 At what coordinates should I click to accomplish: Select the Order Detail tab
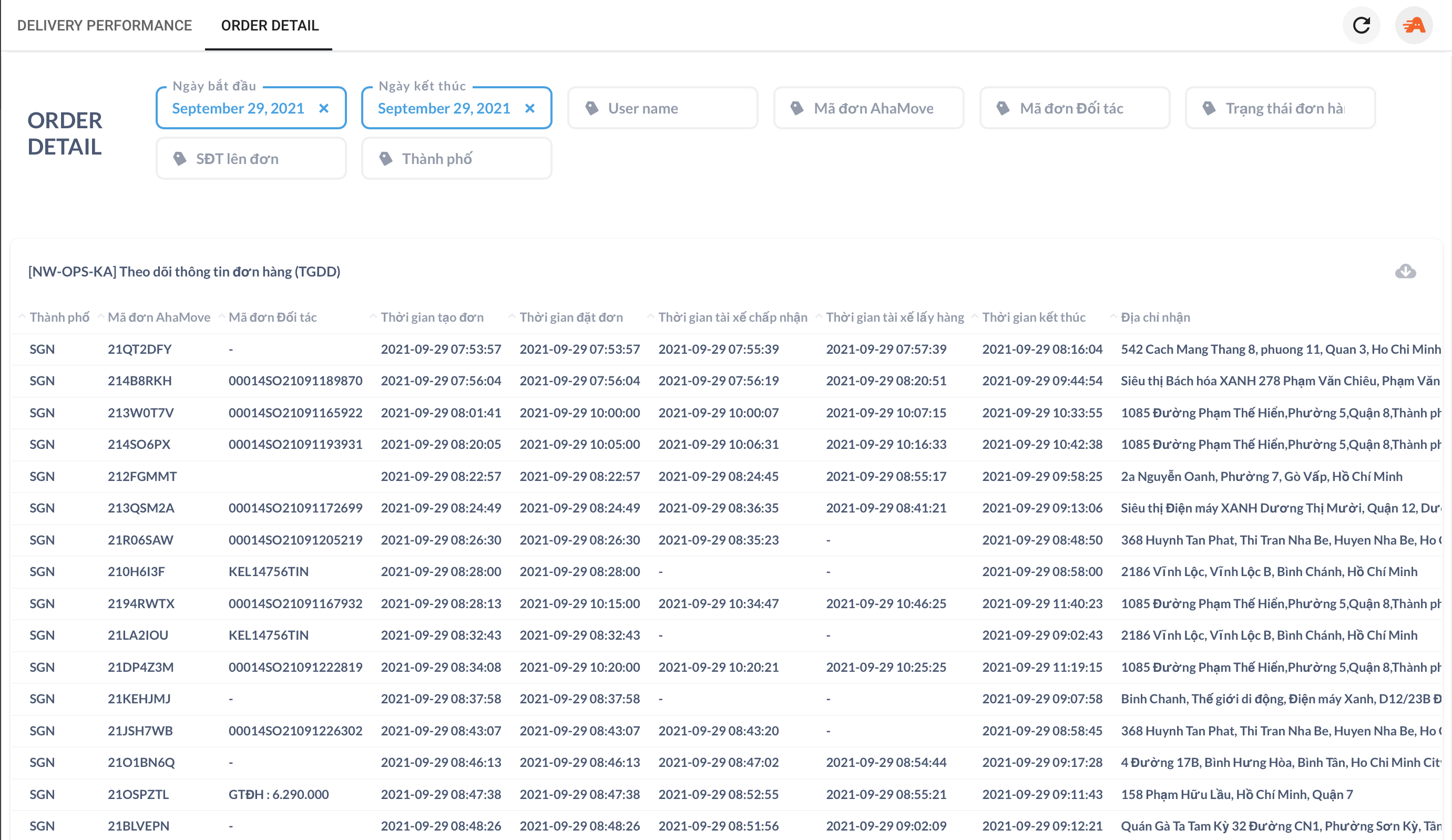pyautogui.click(x=269, y=25)
